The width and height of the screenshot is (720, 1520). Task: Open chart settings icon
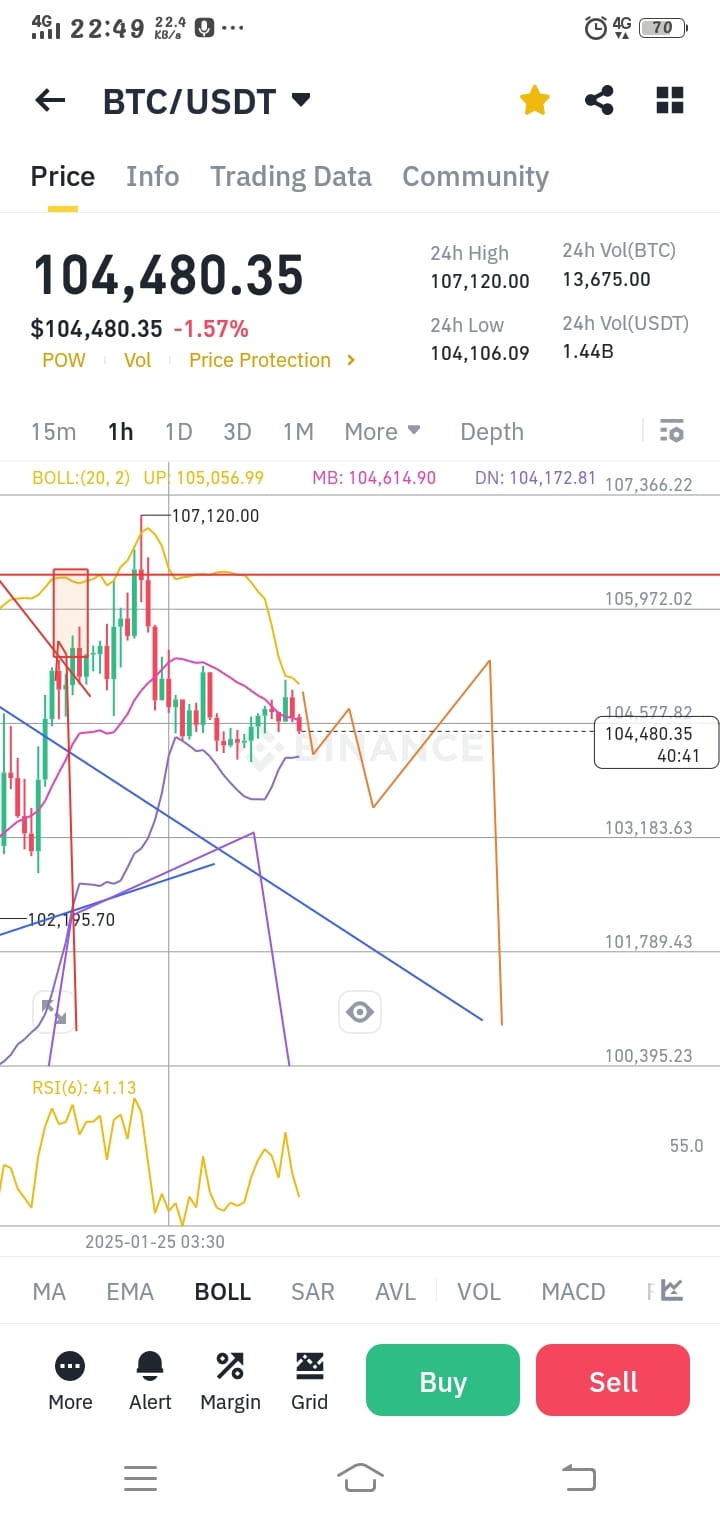coord(672,432)
